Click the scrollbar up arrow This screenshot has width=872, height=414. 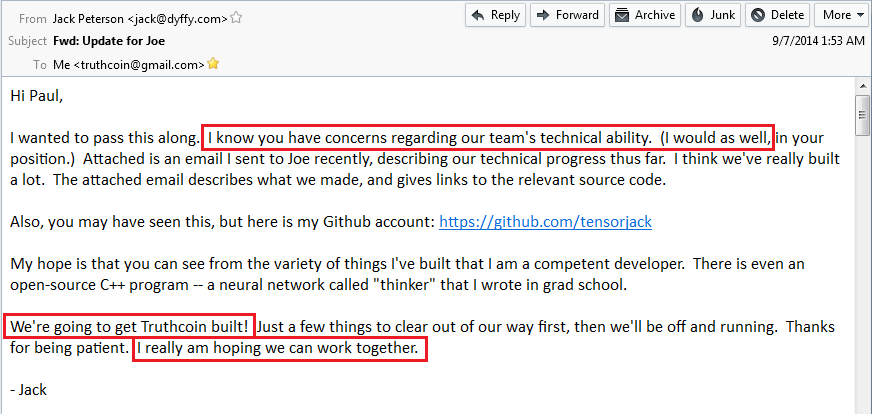click(862, 85)
